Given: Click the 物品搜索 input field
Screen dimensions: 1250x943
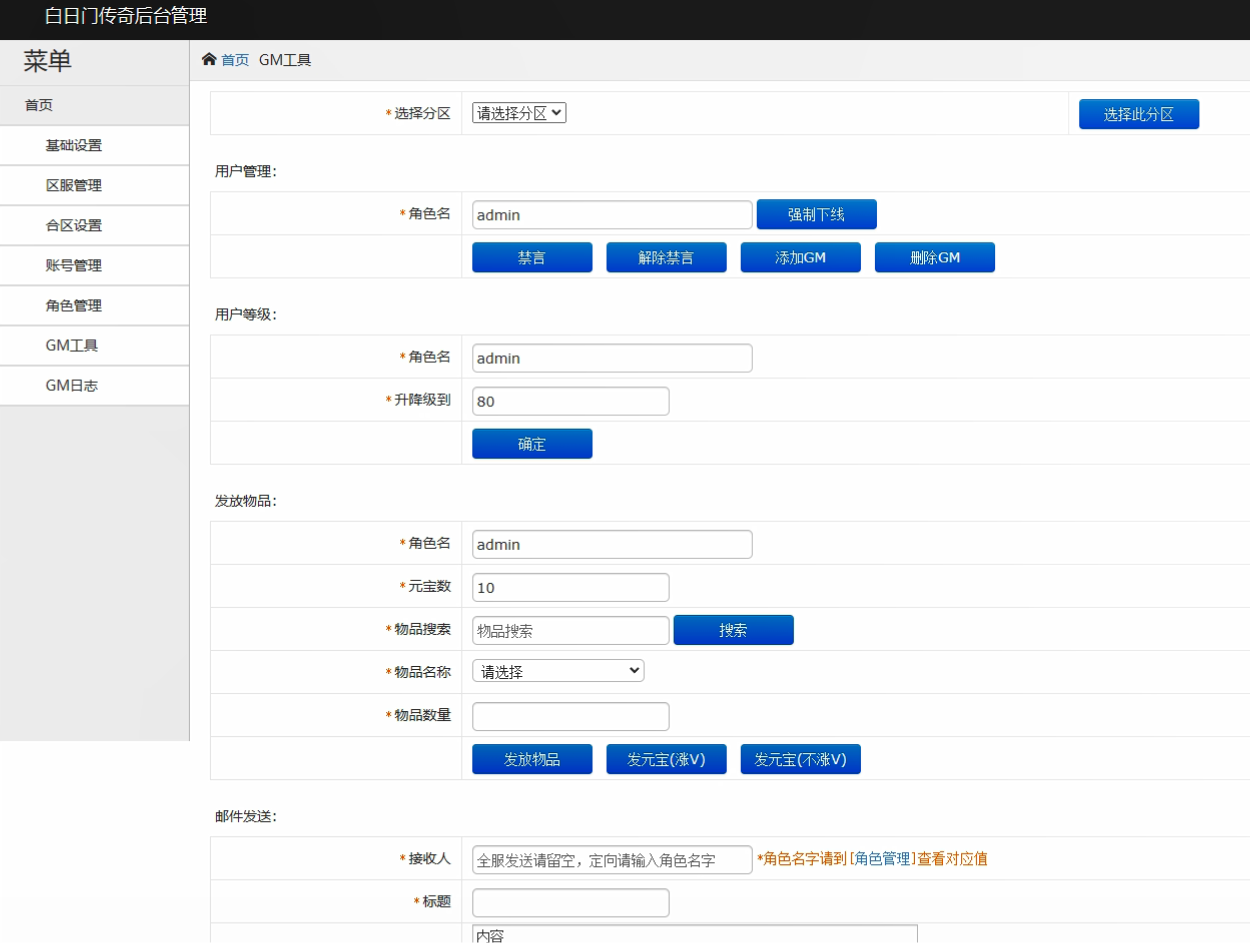Looking at the screenshot, I should pos(570,631).
